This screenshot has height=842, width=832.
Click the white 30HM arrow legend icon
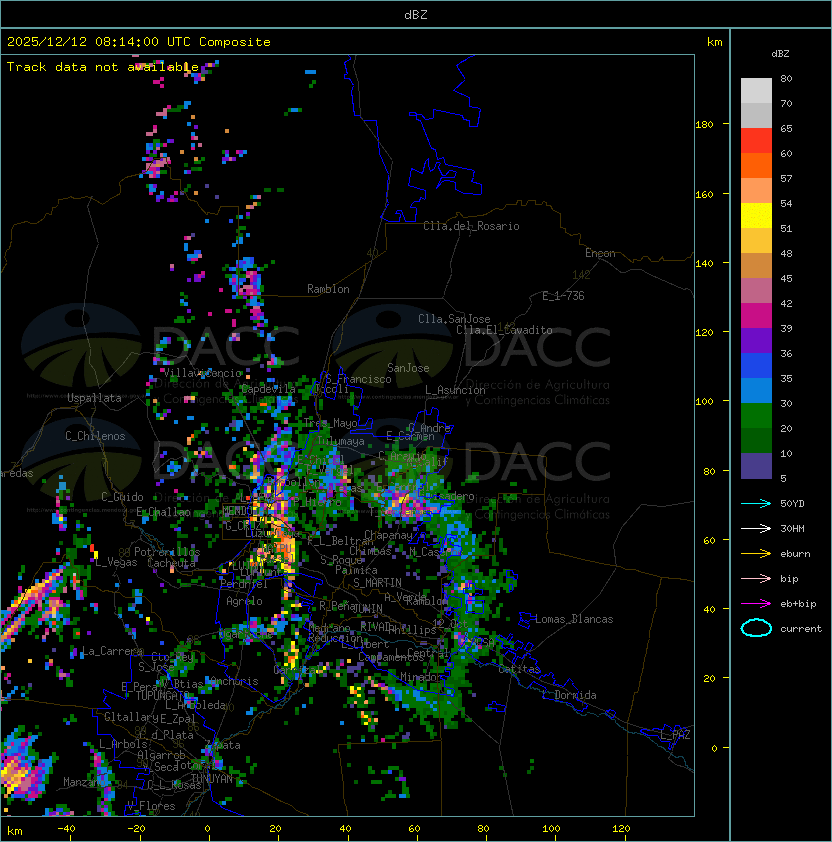tap(756, 528)
